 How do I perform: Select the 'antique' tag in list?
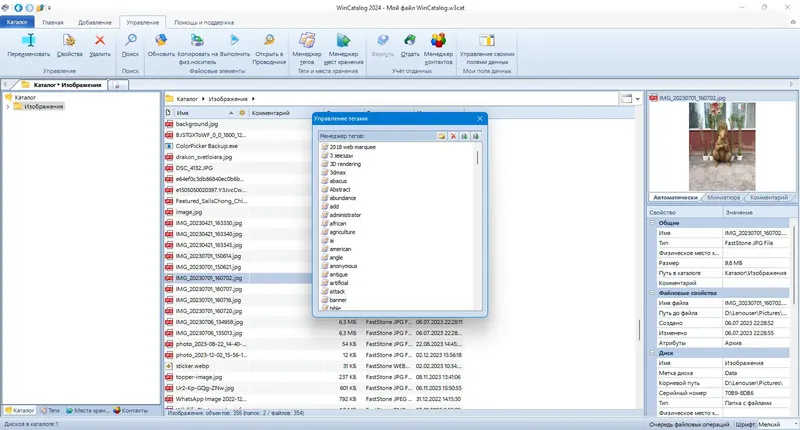(338, 274)
